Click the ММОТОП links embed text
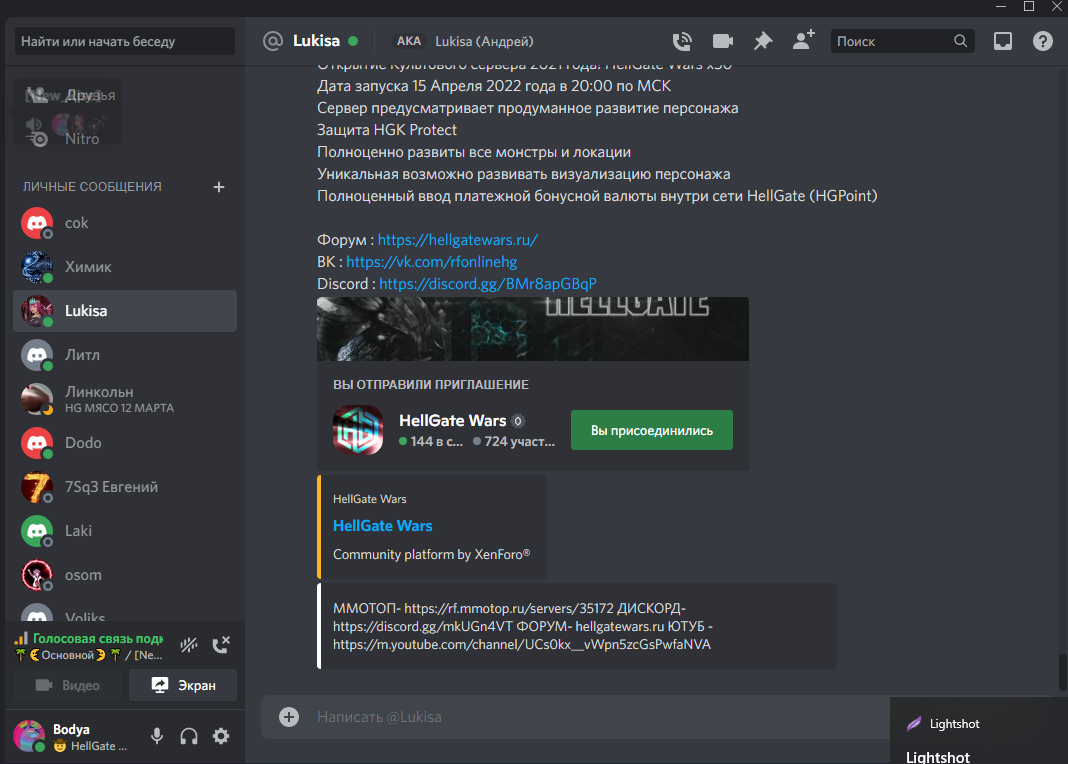This screenshot has width=1068, height=764. click(522, 626)
